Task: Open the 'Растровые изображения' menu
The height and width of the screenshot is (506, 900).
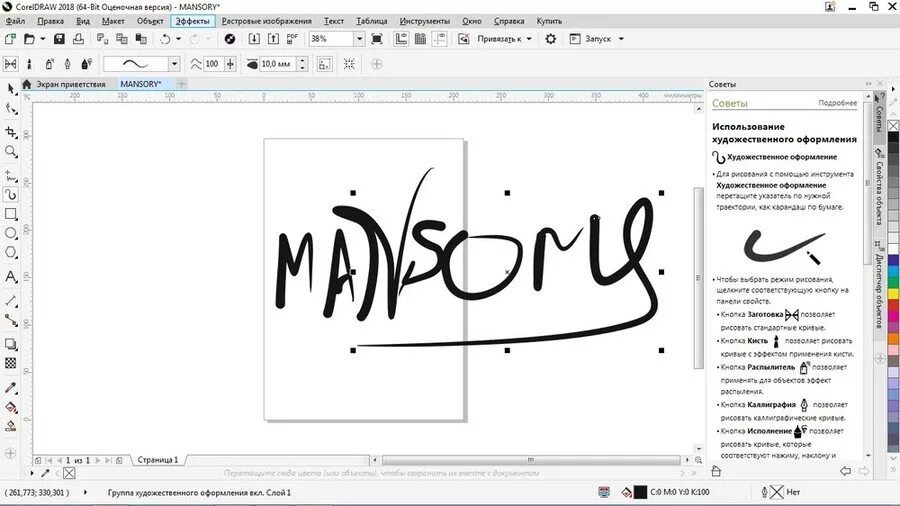Action: [x=266, y=21]
